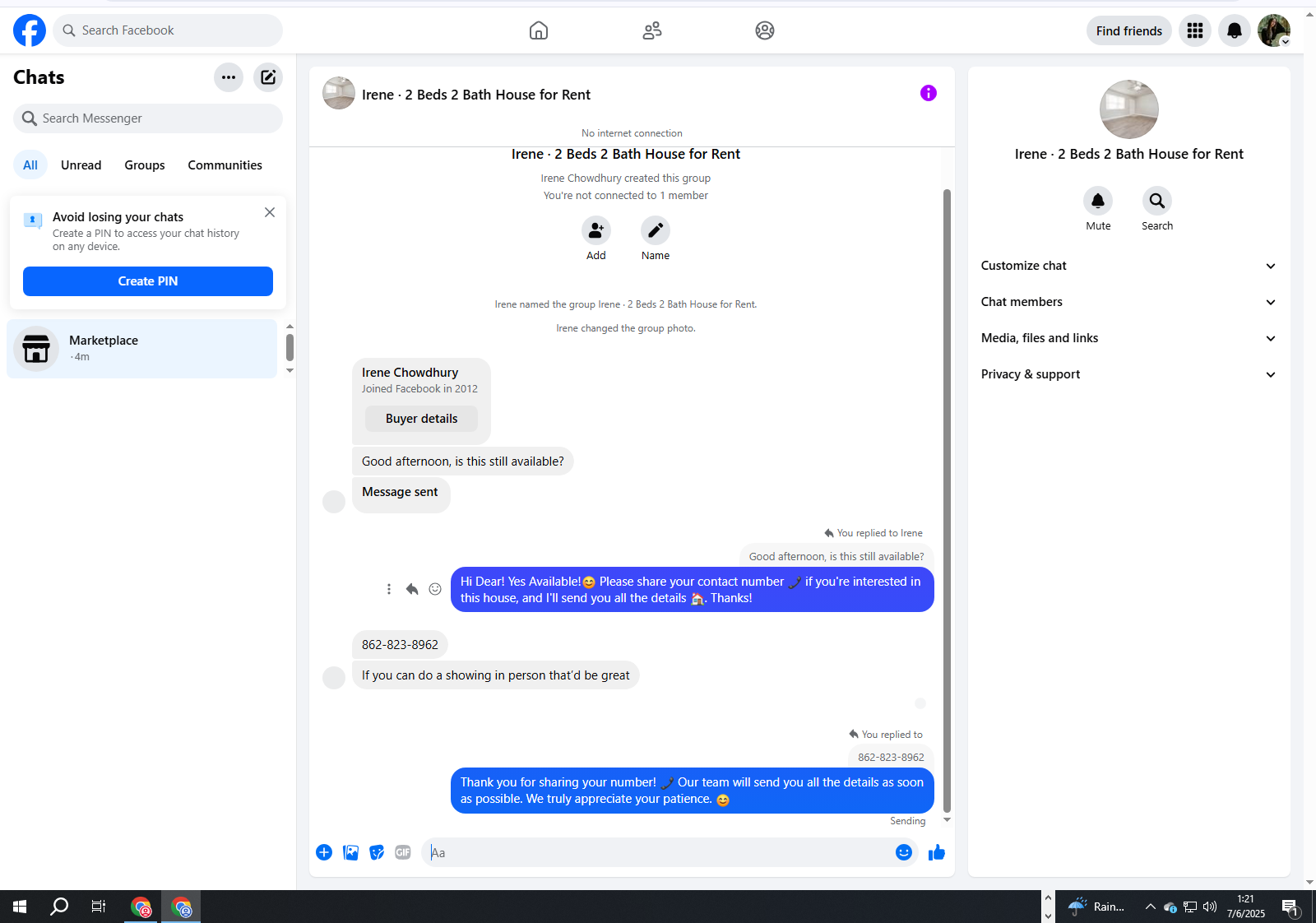Image resolution: width=1316 pixels, height=923 pixels.
Task: Show hidden system tray icons
Action: point(1151,907)
